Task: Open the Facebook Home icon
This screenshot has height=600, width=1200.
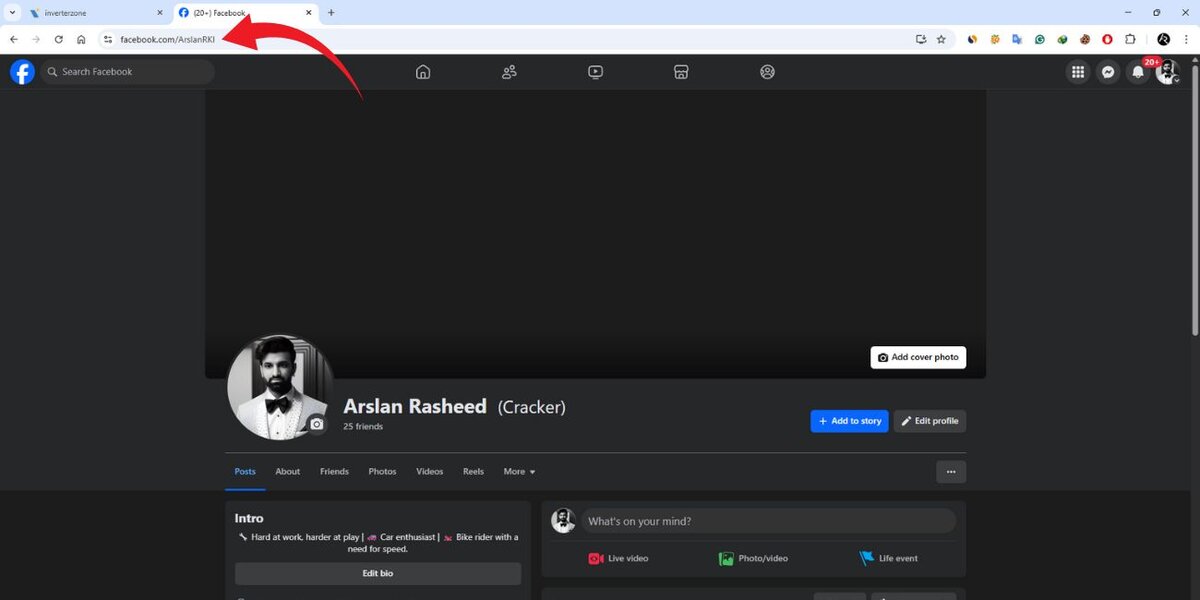Action: pos(423,72)
